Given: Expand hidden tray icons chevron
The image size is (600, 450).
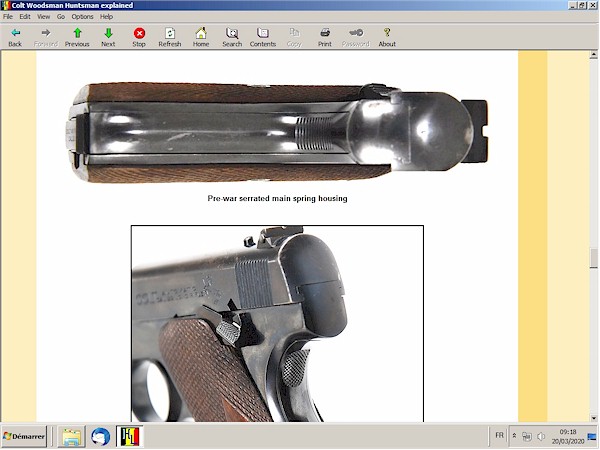Looking at the screenshot, I should click(x=515, y=436).
